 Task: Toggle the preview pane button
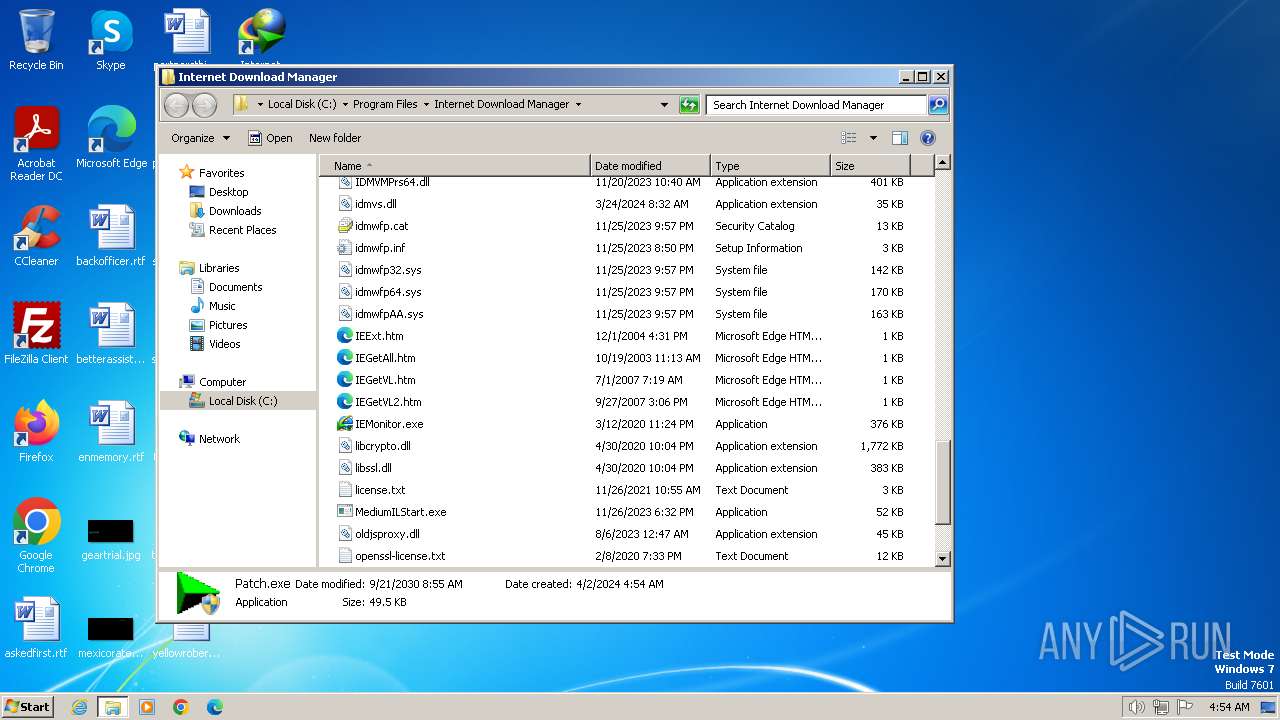tap(899, 138)
